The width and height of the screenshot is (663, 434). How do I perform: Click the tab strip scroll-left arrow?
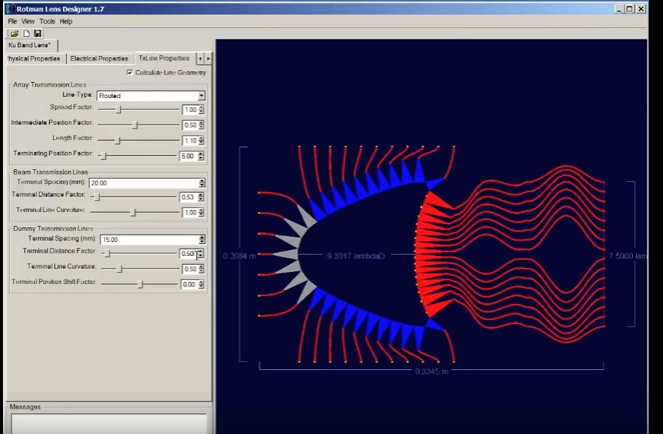point(200,58)
